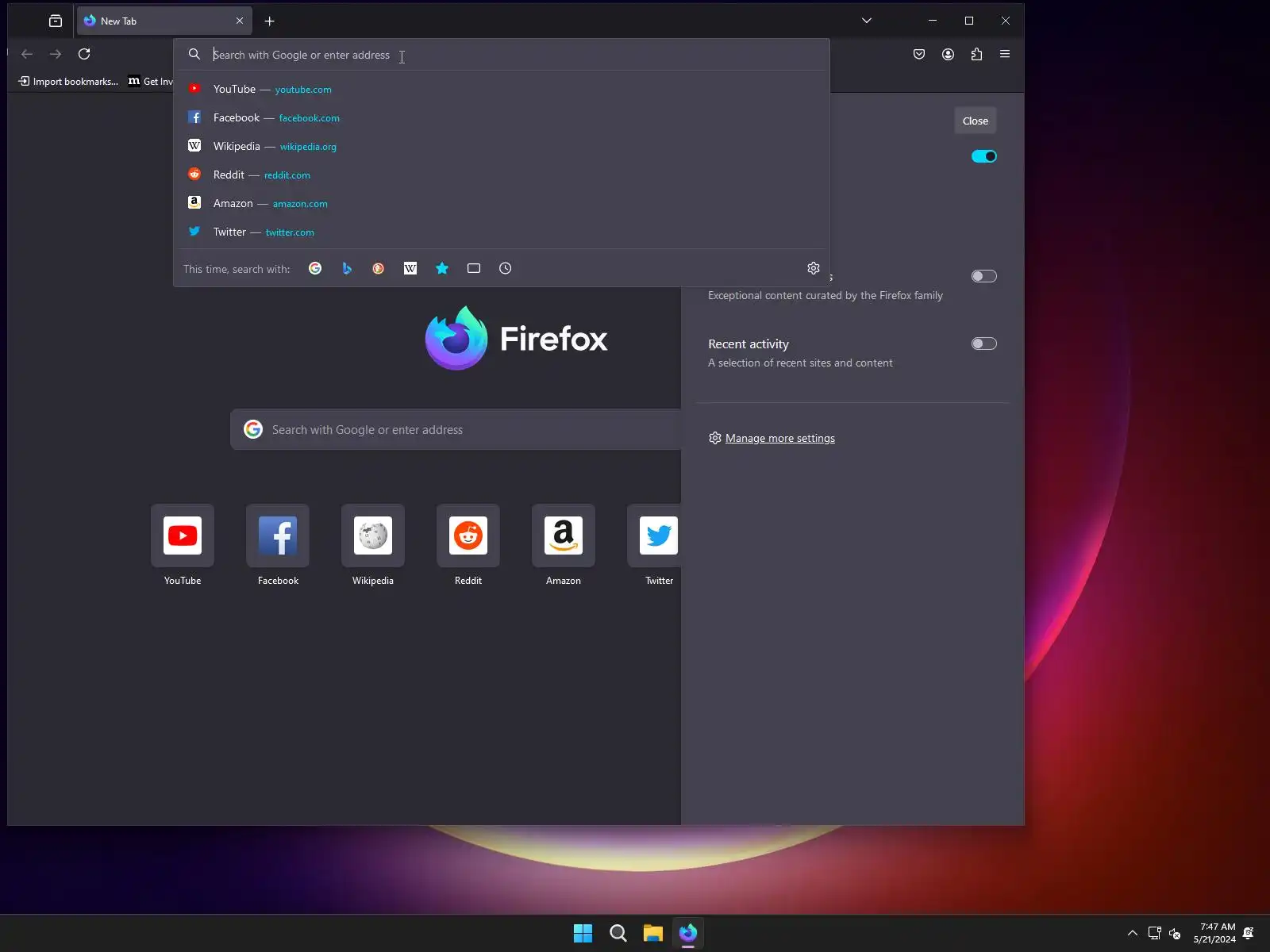The height and width of the screenshot is (952, 1270).
Task: Enable the Firefox family curated content toggle
Action: pyautogui.click(x=984, y=276)
